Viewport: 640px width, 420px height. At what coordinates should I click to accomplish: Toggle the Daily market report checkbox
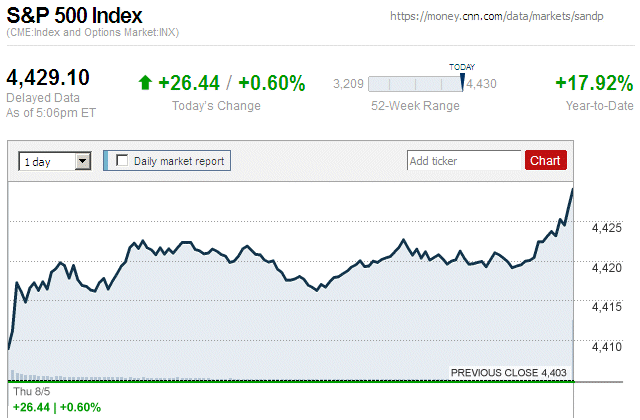pos(123,160)
